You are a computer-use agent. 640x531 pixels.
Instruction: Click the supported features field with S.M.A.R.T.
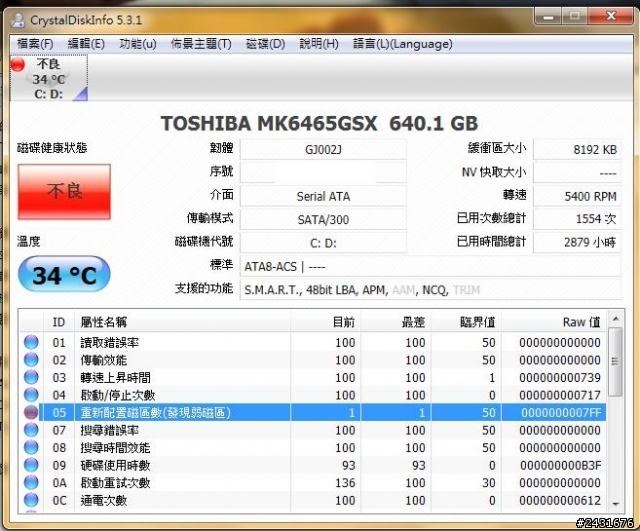(431, 290)
